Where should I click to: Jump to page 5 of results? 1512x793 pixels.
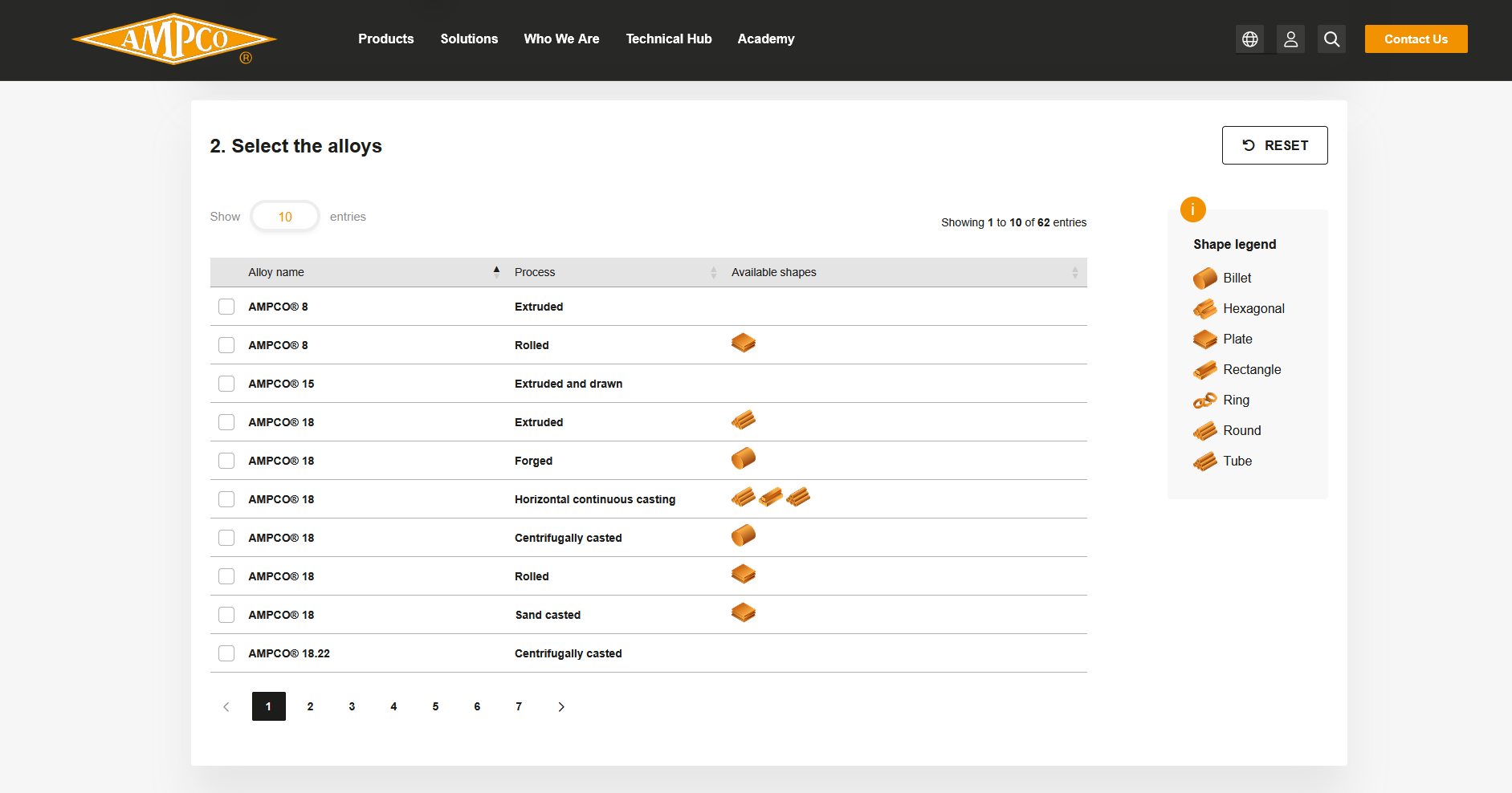point(436,706)
